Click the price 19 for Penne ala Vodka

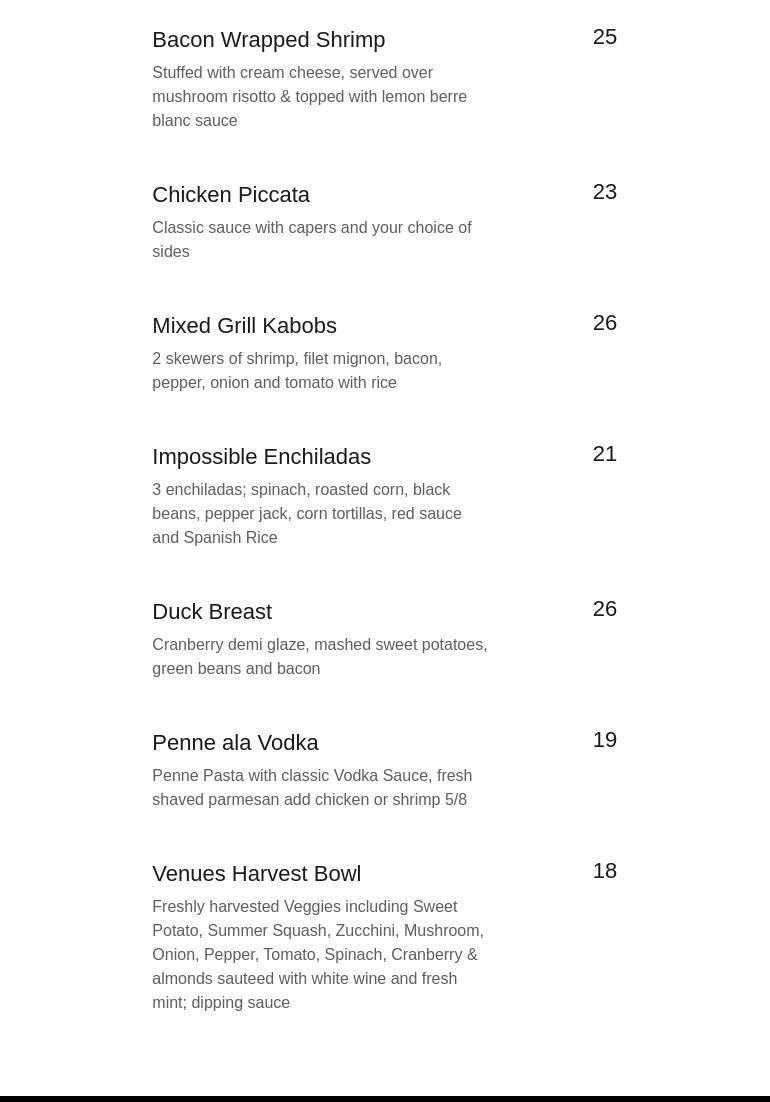[x=604, y=740]
